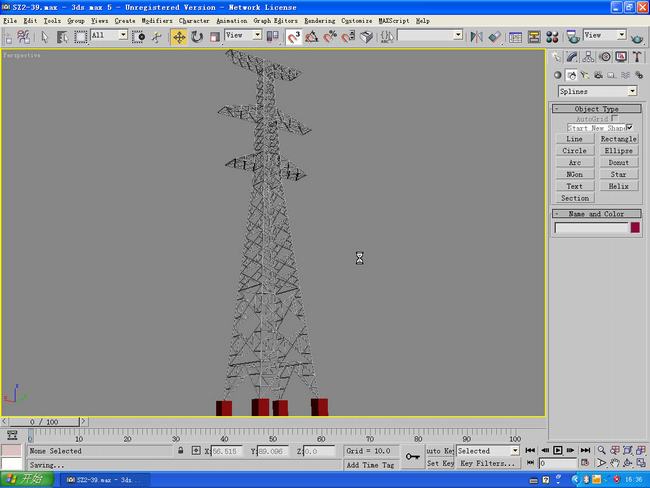Uncheck the Start New Shape checkbox
The height and width of the screenshot is (488, 650).
tap(630, 127)
